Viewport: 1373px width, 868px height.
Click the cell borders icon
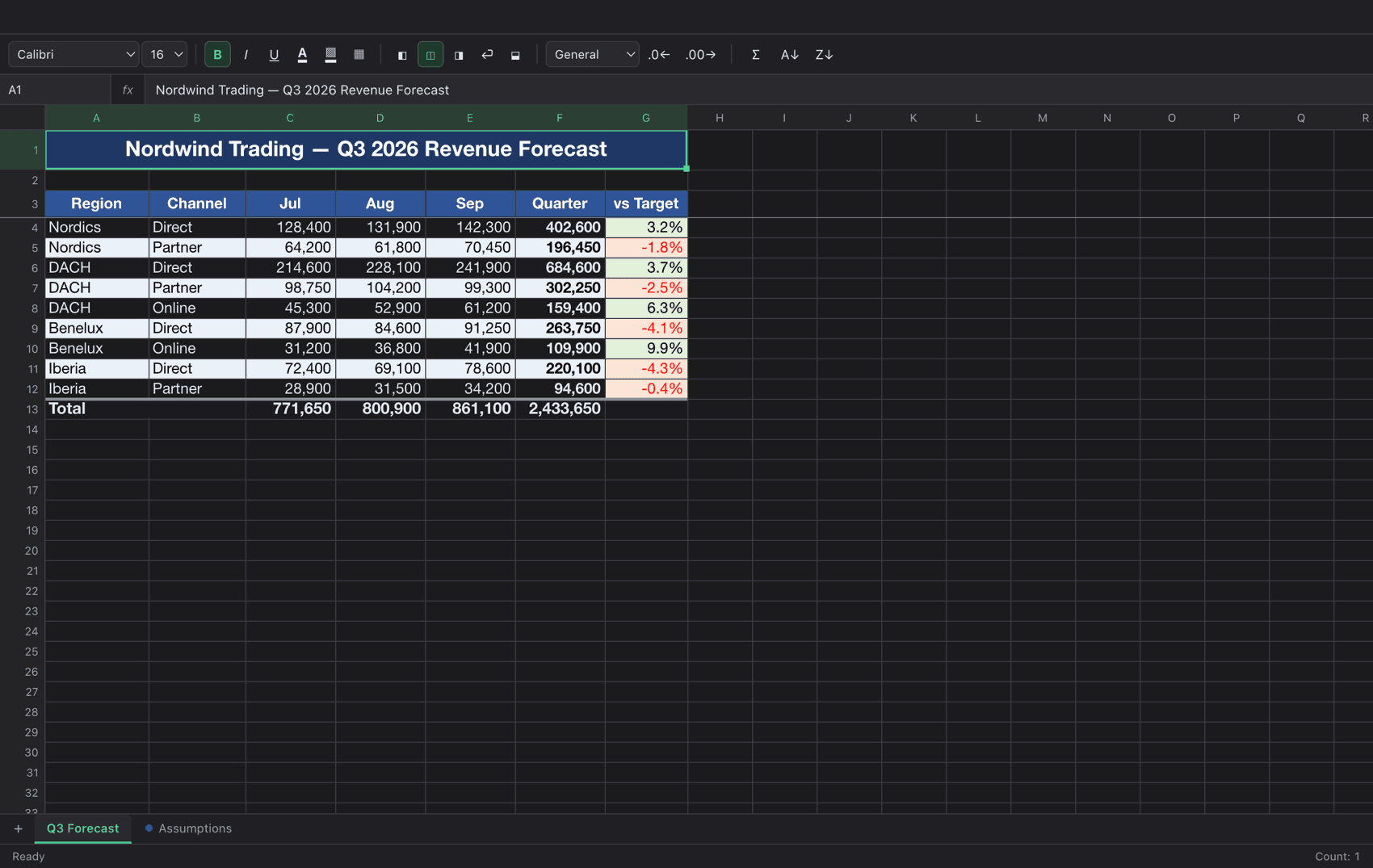(359, 54)
